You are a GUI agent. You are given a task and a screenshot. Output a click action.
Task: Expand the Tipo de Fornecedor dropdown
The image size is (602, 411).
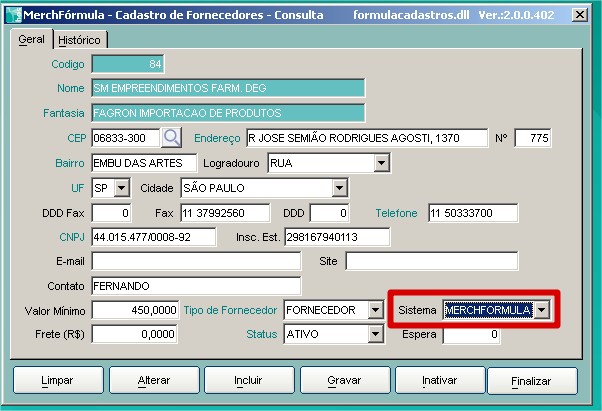[375, 311]
